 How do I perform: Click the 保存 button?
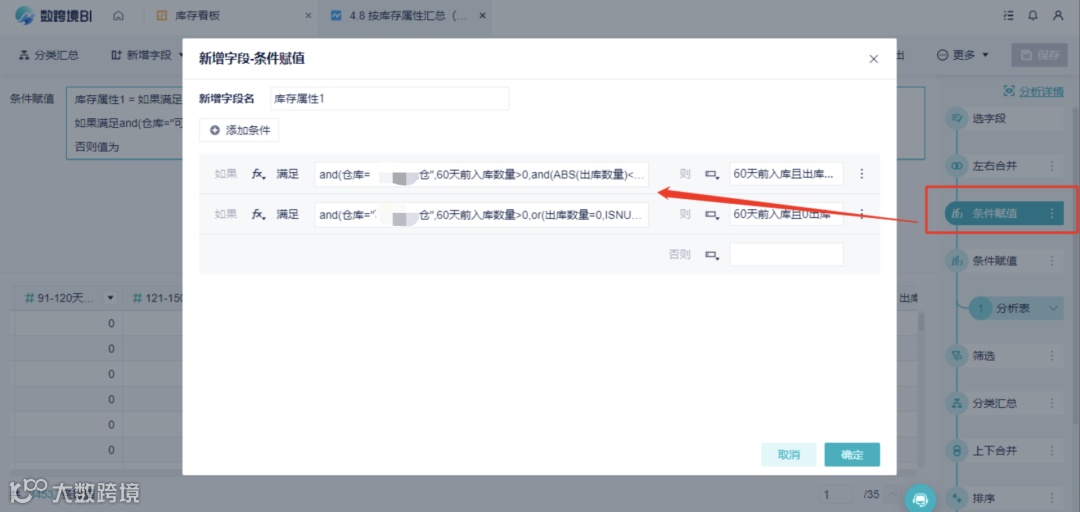coord(1039,55)
